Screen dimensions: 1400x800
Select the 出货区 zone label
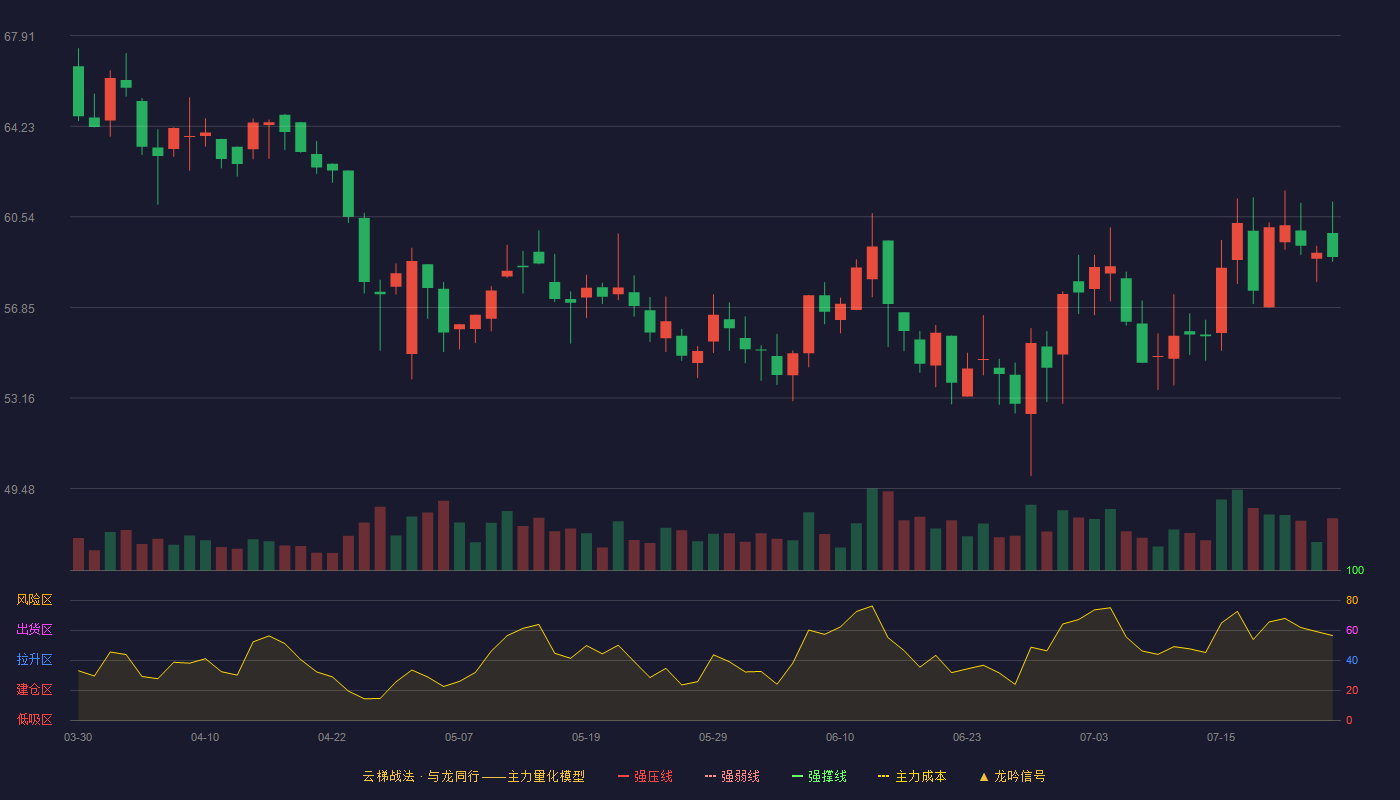pyautogui.click(x=34, y=630)
